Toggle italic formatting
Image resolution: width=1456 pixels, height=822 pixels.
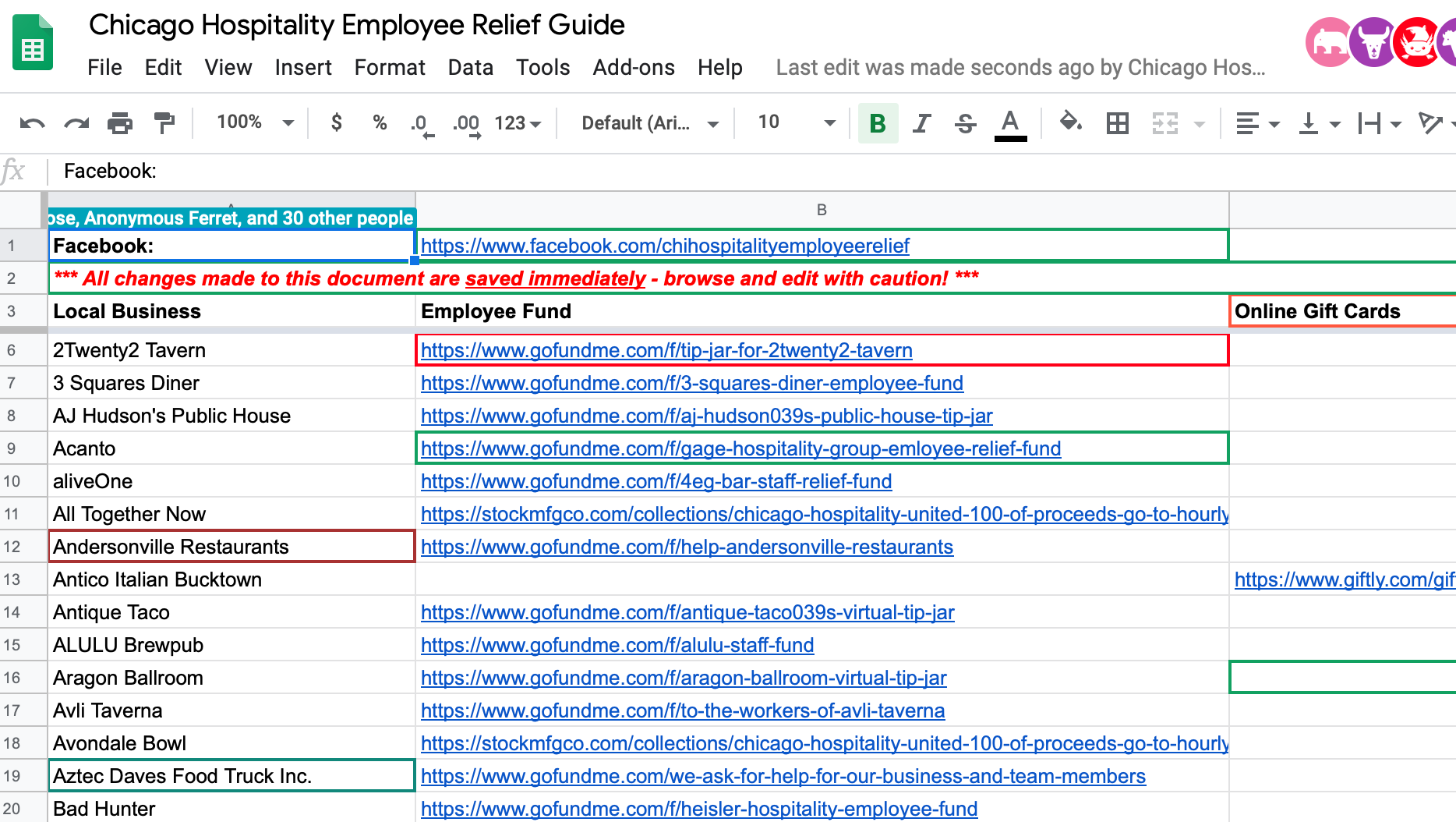tap(921, 123)
